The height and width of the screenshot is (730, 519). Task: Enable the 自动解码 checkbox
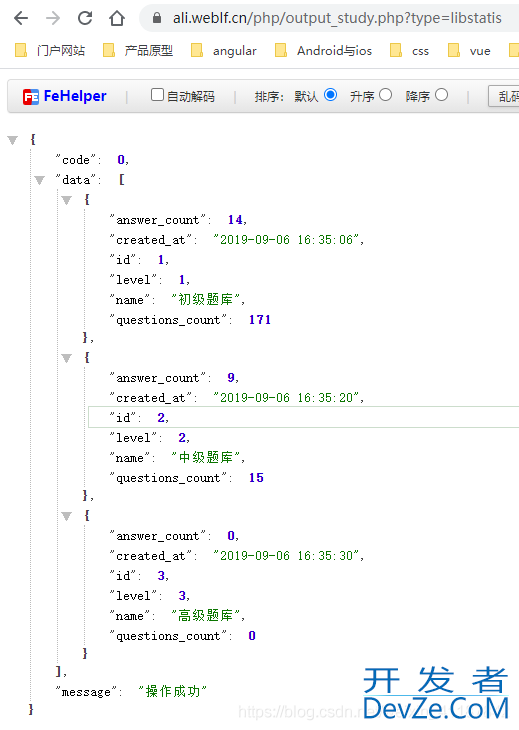157,95
